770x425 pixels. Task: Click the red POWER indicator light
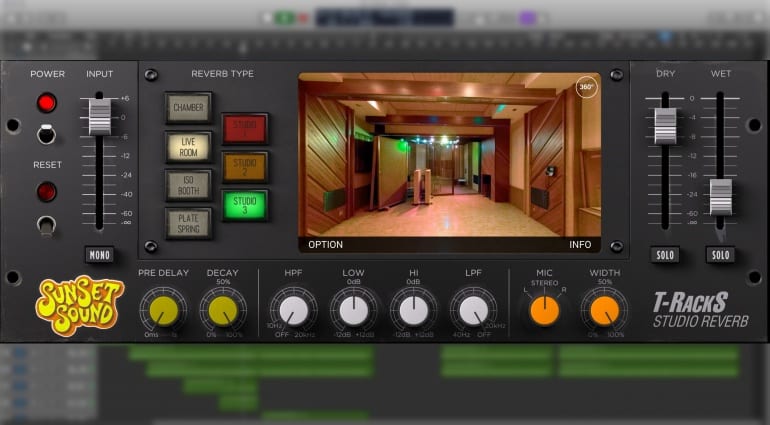47,103
